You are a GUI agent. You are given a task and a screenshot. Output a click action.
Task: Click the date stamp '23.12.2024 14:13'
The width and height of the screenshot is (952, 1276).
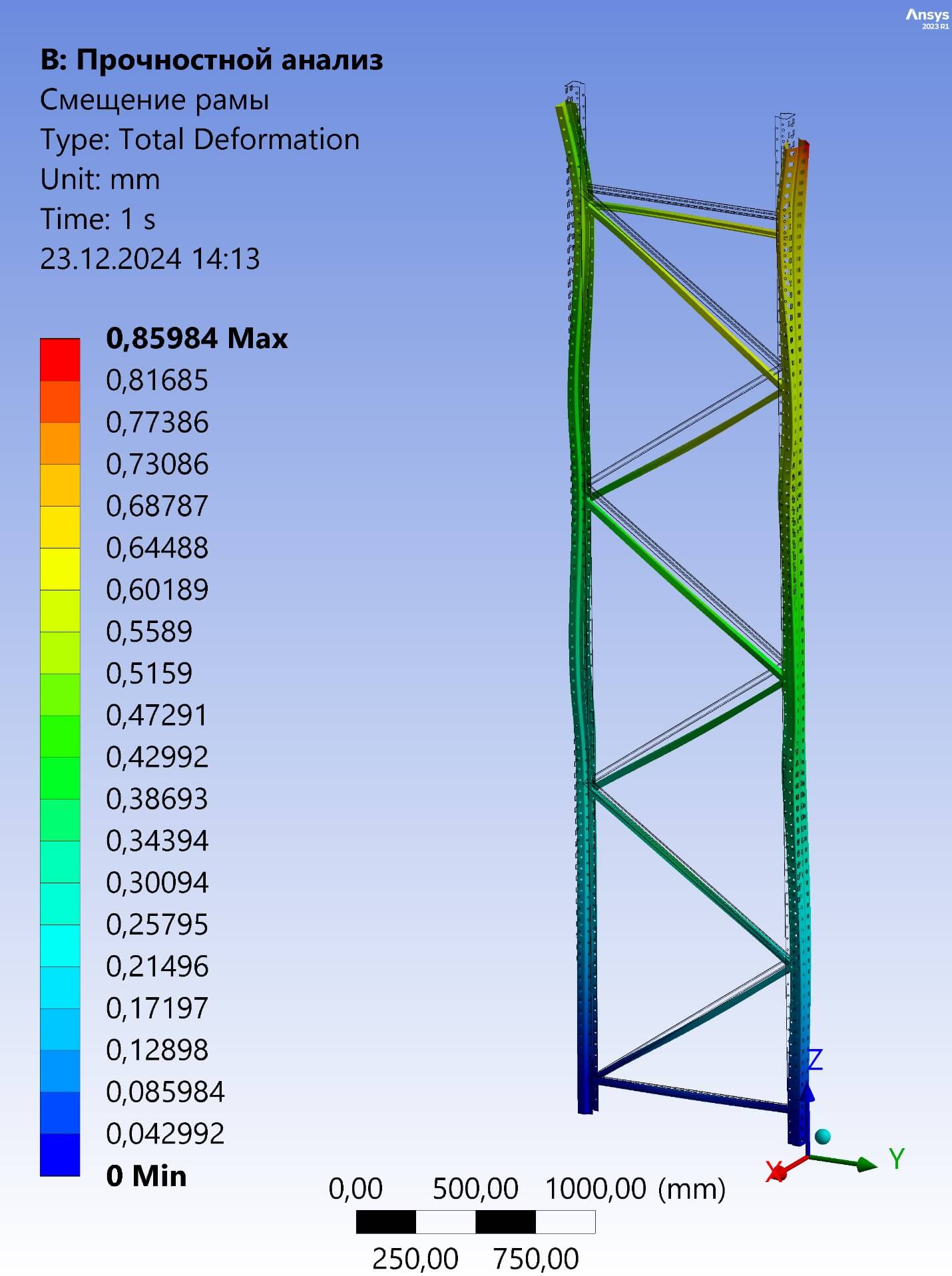coord(150,259)
